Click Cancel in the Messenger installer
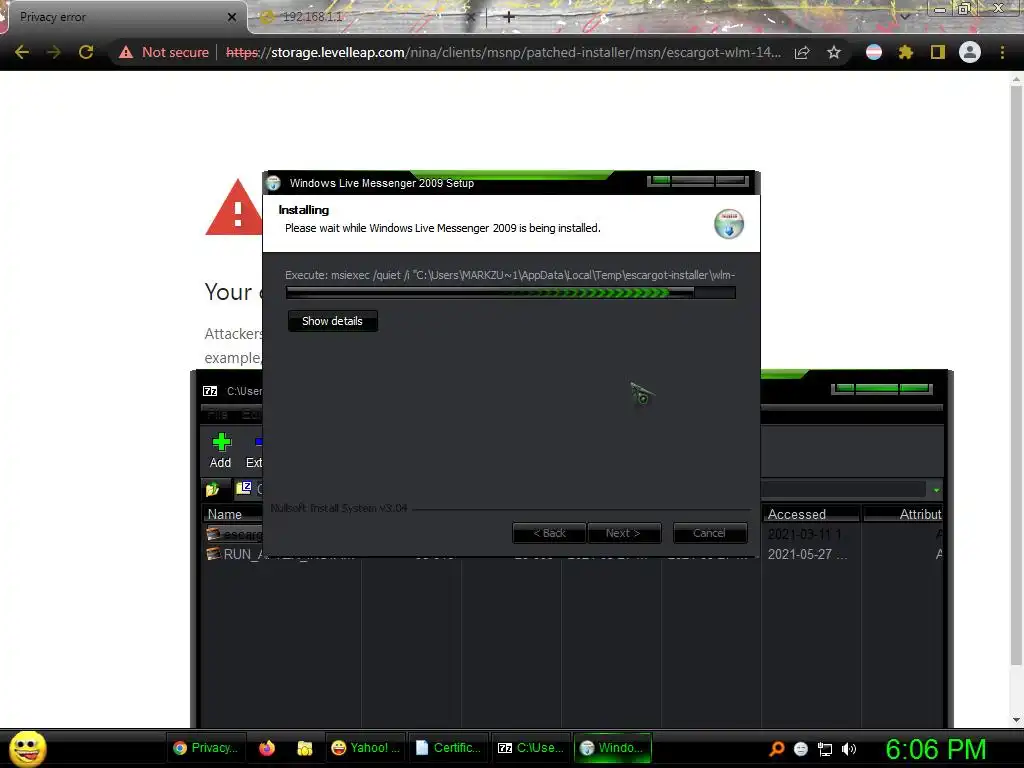 [x=709, y=533]
